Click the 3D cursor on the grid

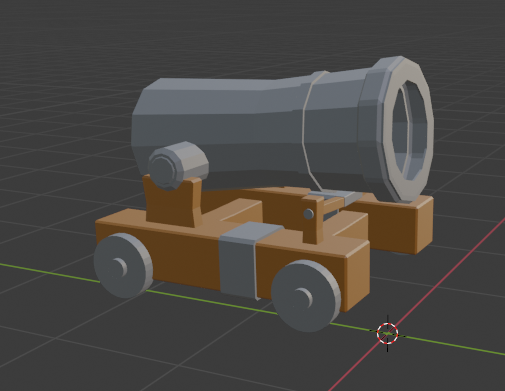(x=387, y=333)
